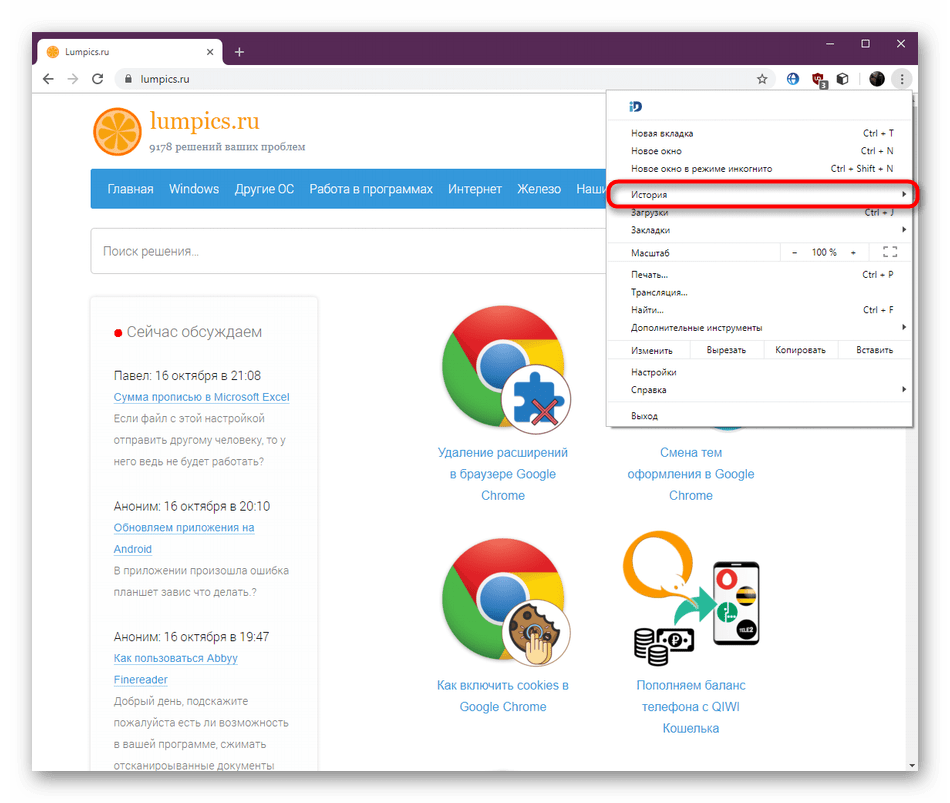Expand the История submenu
Image resolution: width=950 pixels, height=803 pixels.
coord(760,195)
